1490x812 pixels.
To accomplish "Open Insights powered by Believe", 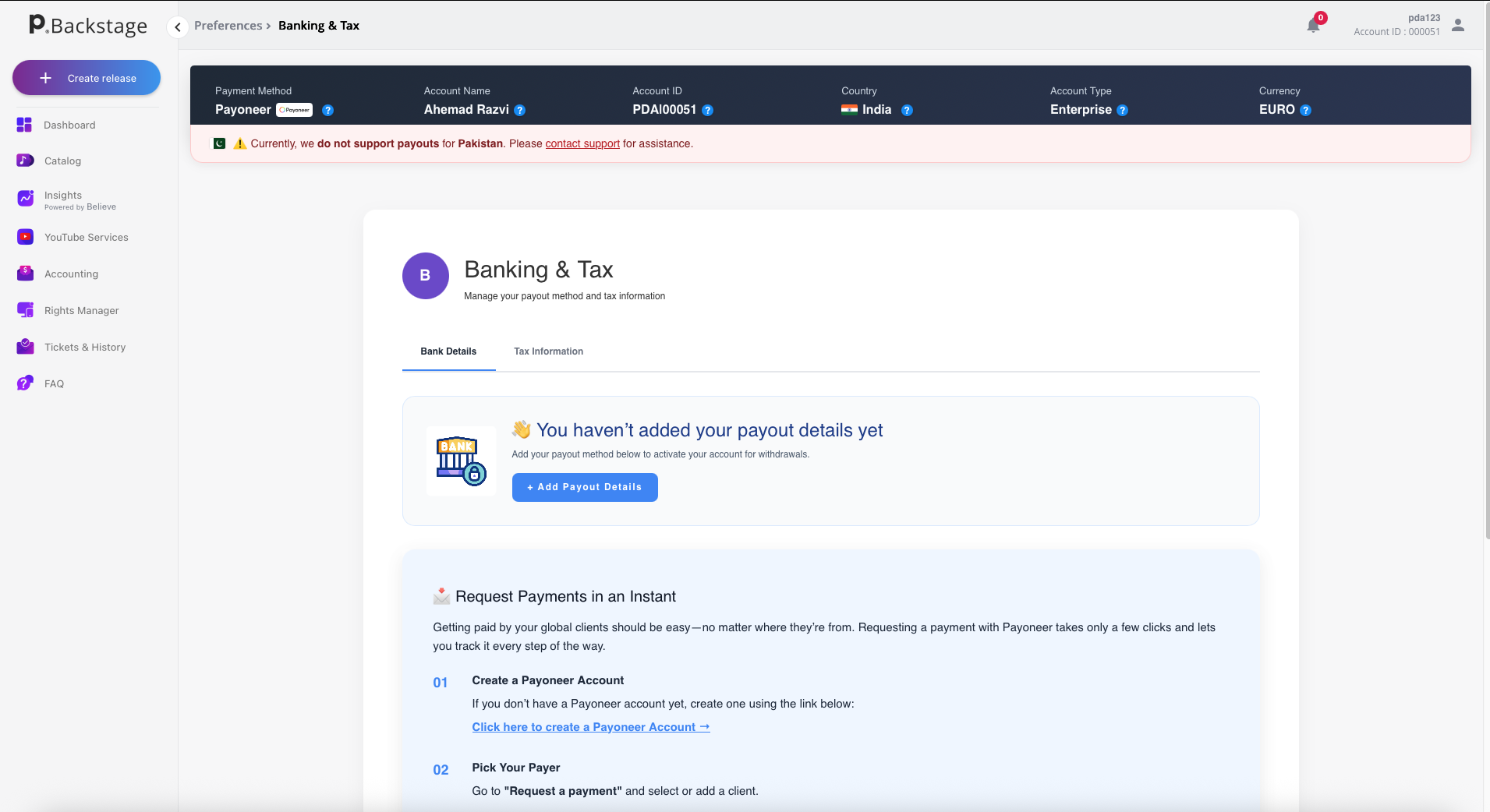I will tap(63, 199).
